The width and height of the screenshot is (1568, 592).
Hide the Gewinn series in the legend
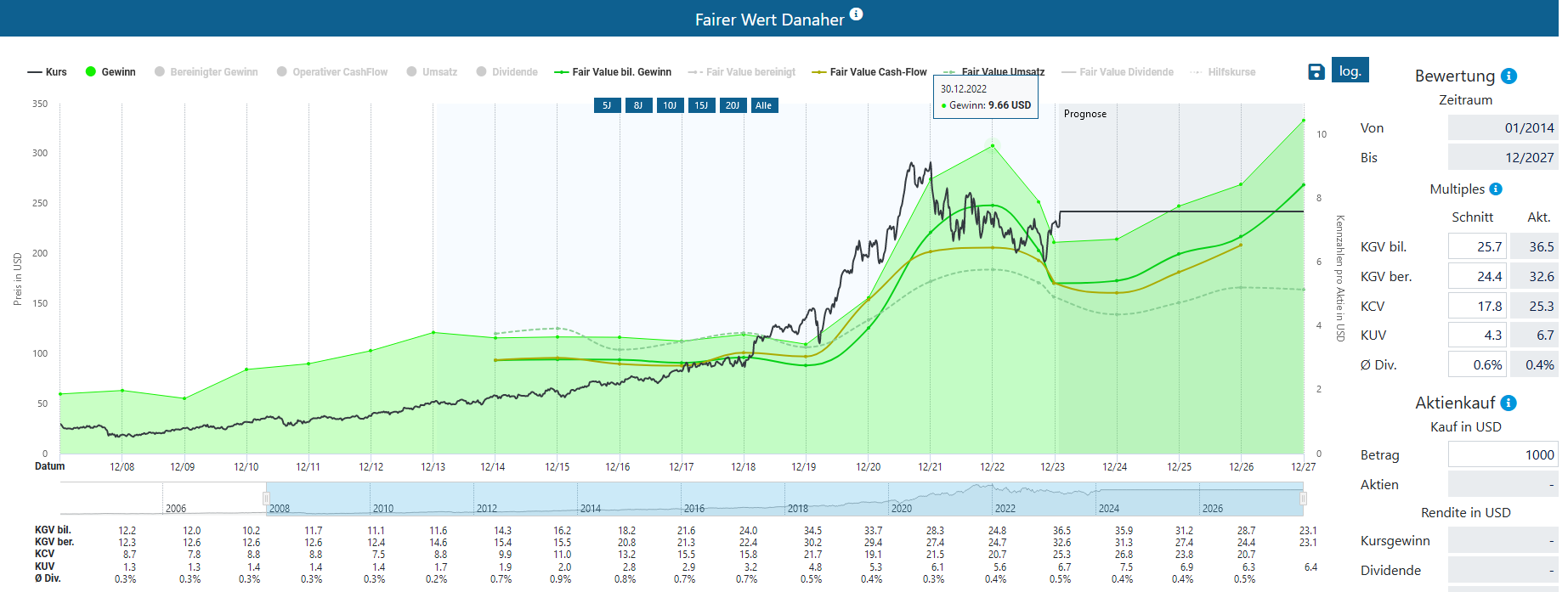(x=110, y=72)
